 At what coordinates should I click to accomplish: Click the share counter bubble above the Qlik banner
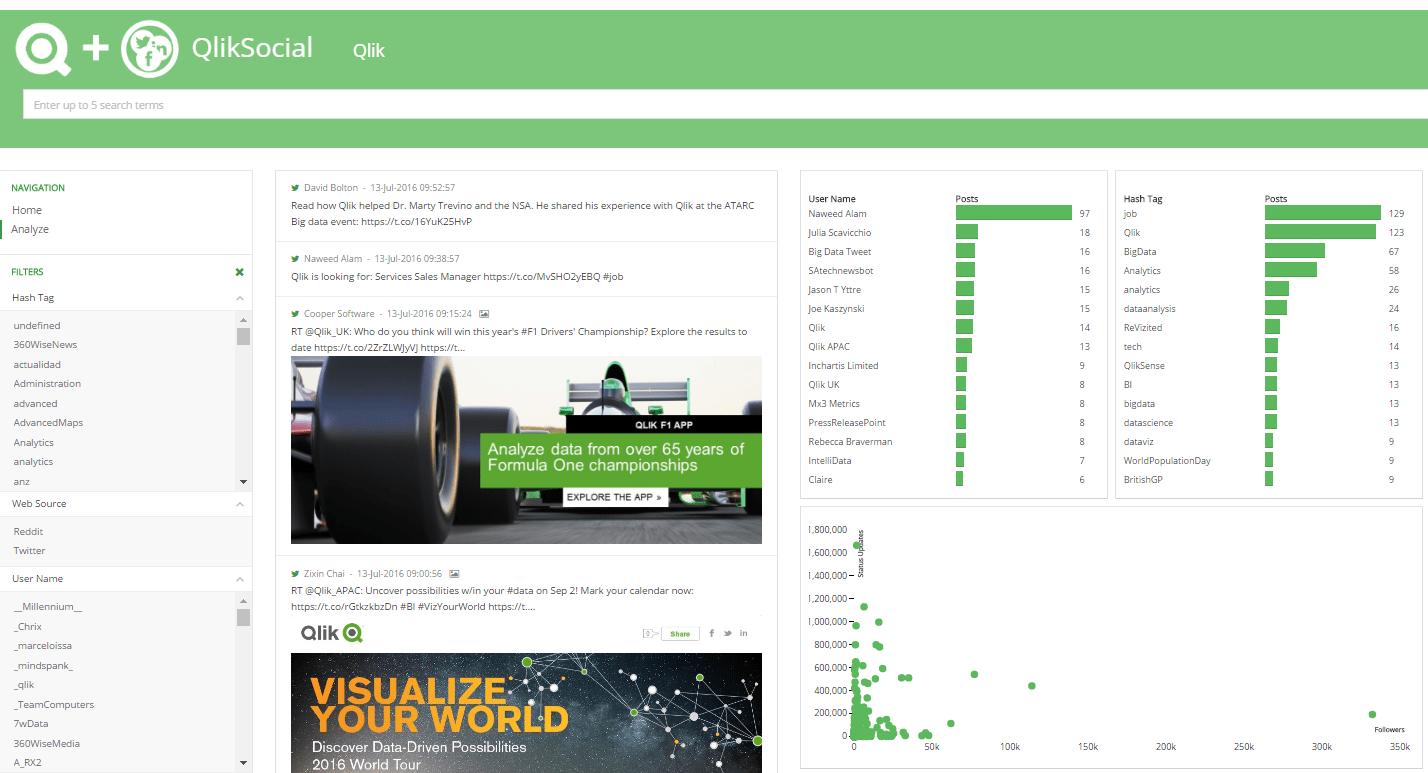(648, 633)
